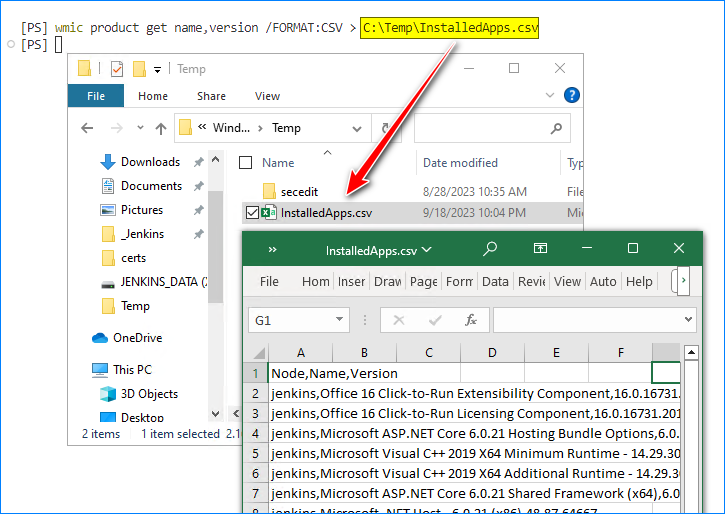Select Excel column D header
Image resolution: width=725 pixels, height=514 pixels.
(492, 353)
